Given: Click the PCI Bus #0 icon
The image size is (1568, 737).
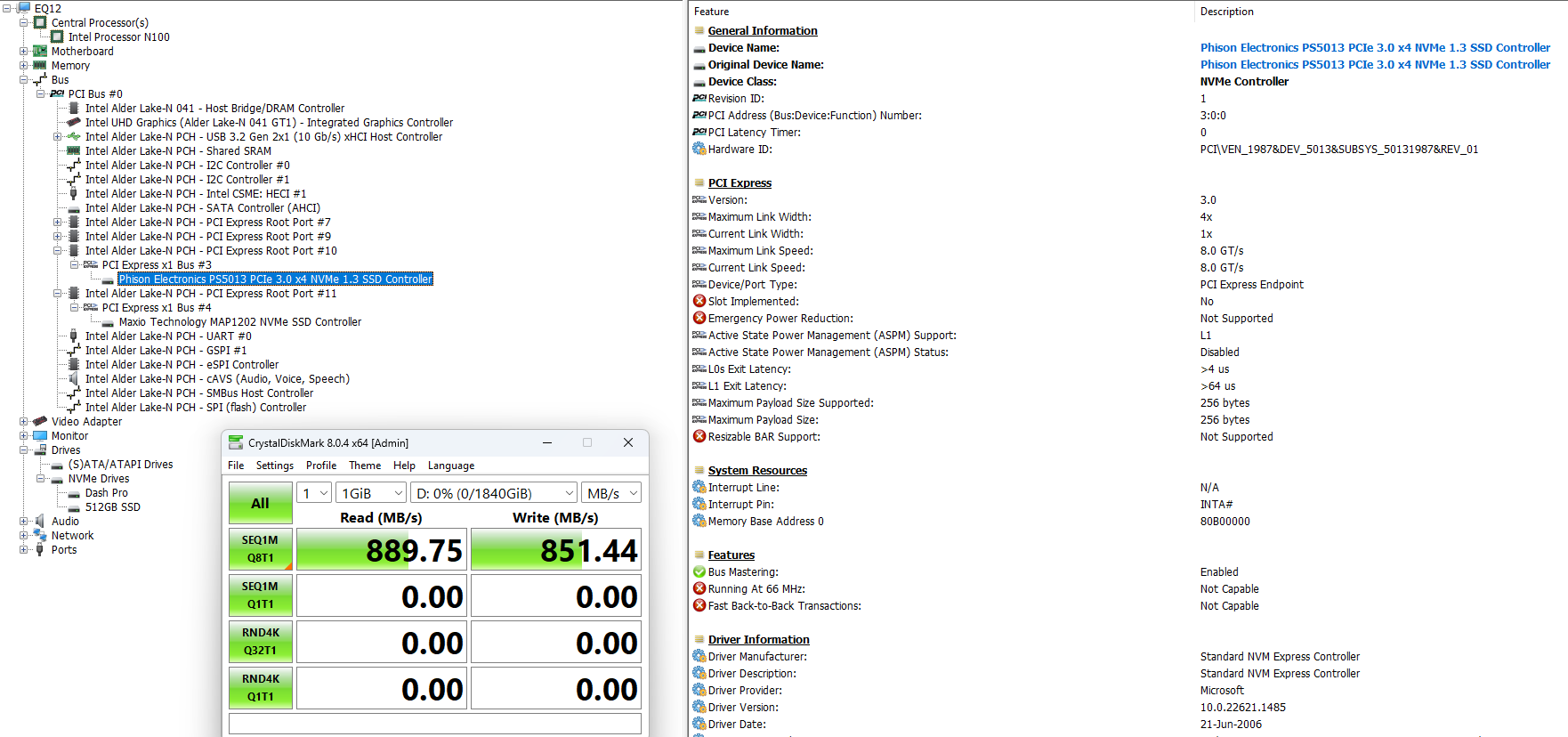Looking at the screenshot, I should 57,93.
